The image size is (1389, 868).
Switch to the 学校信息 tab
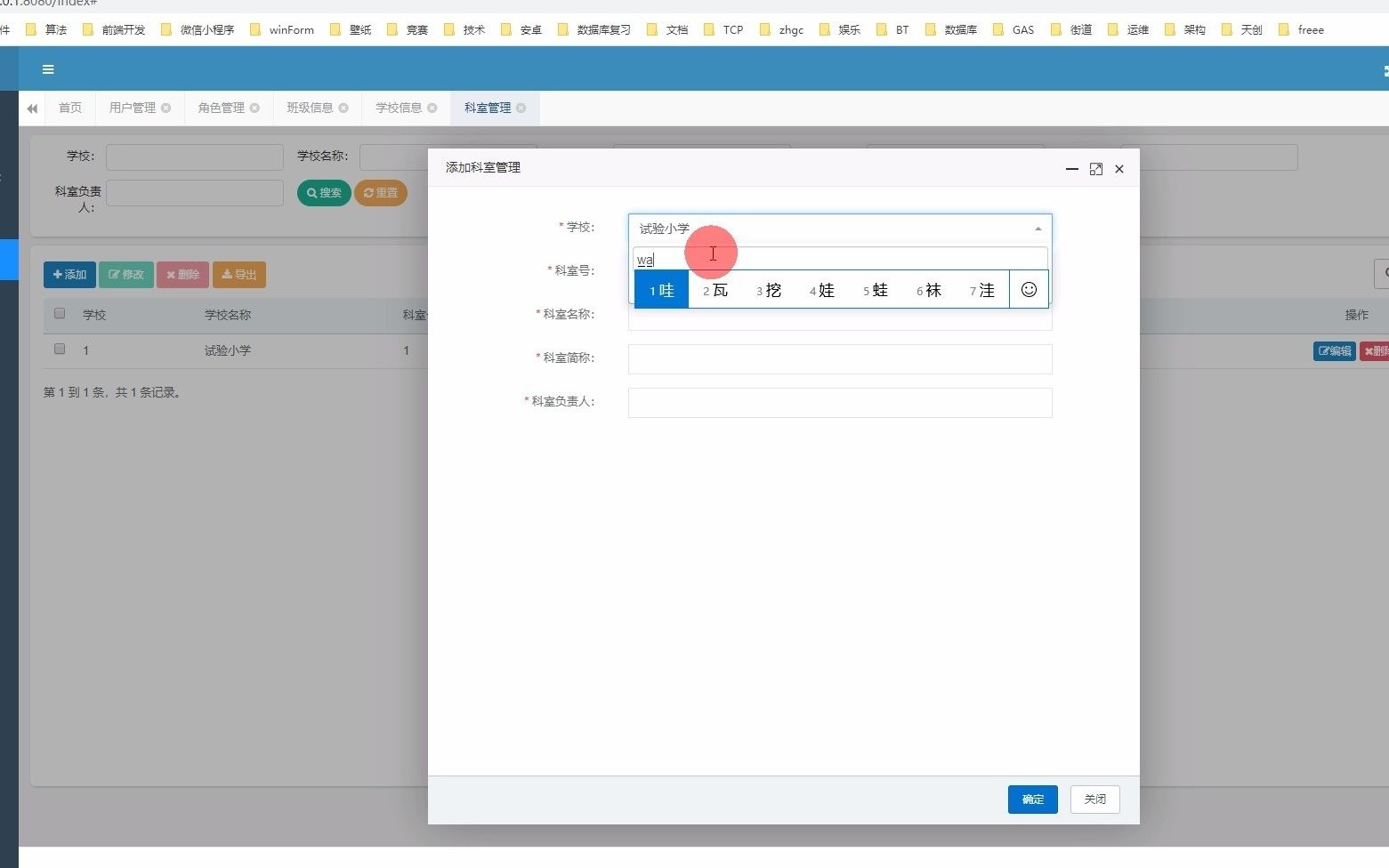click(399, 108)
